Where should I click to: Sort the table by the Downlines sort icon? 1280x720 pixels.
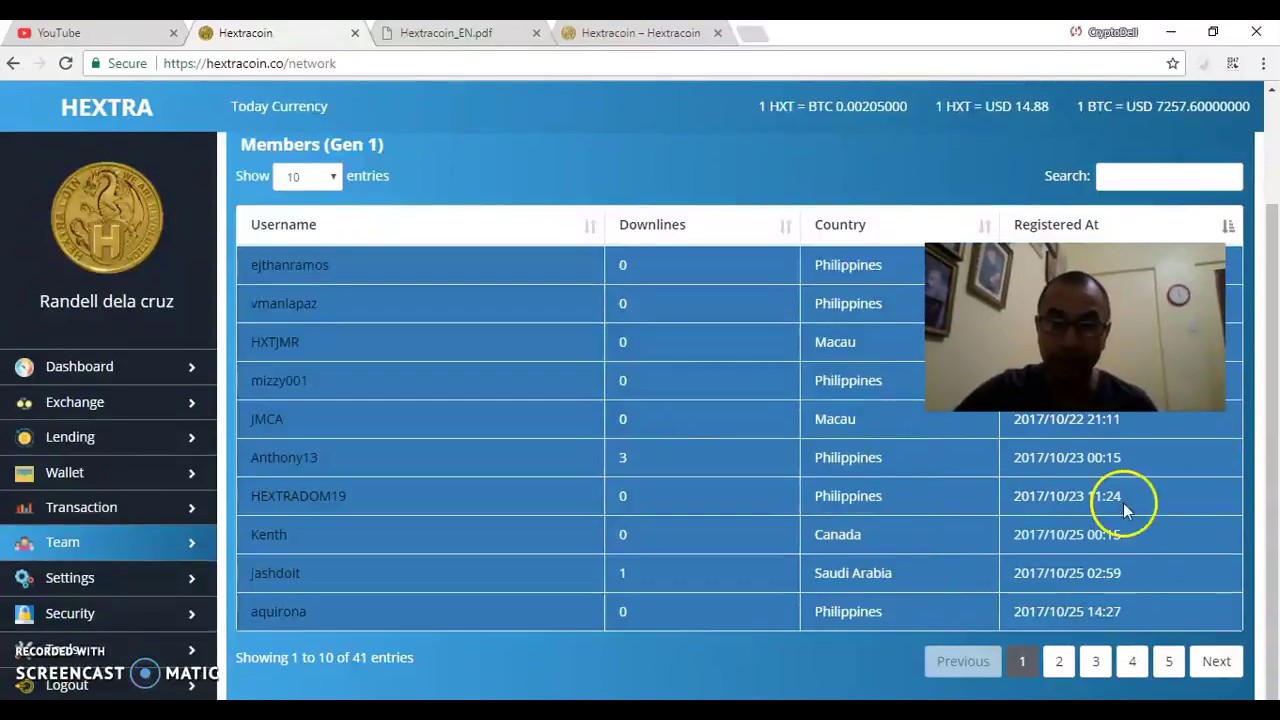pyautogui.click(x=786, y=226)
